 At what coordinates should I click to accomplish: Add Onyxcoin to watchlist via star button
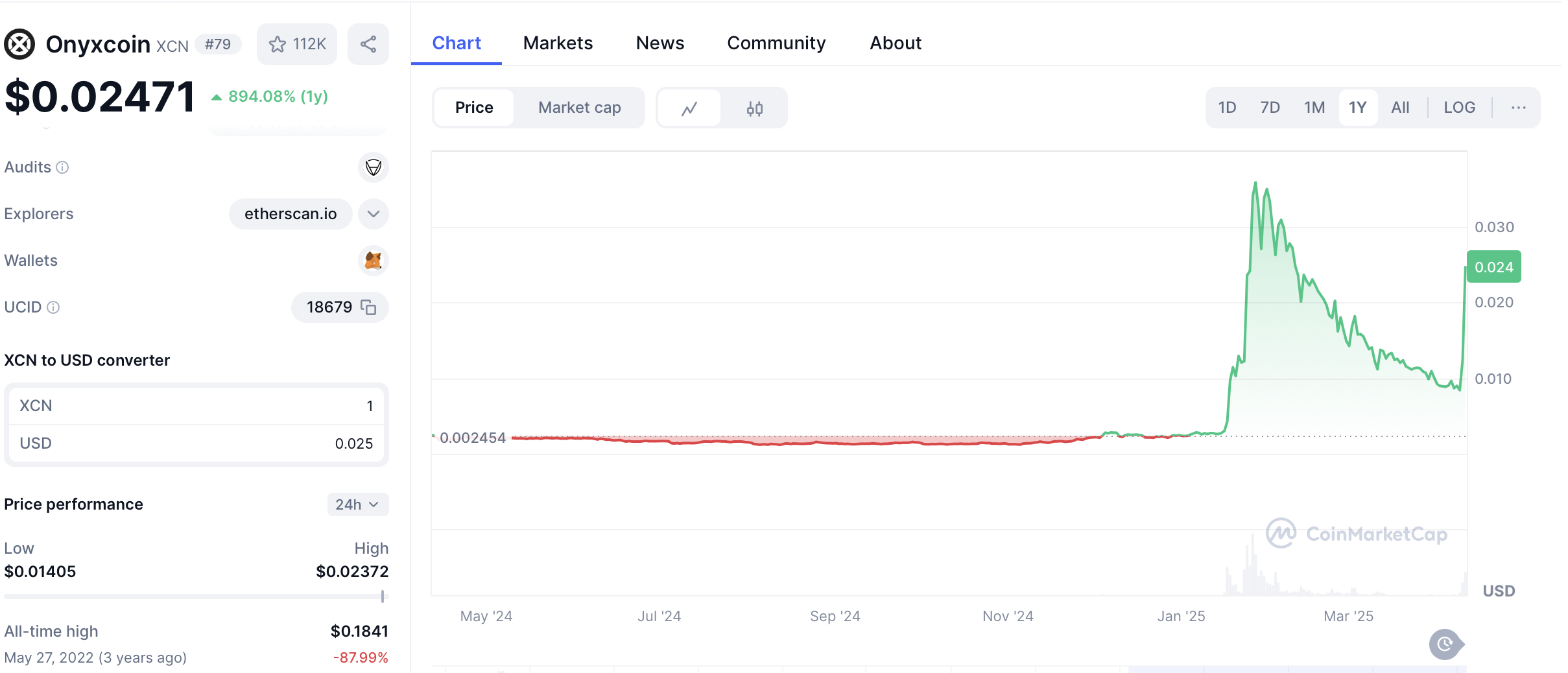tap(297, 44)
